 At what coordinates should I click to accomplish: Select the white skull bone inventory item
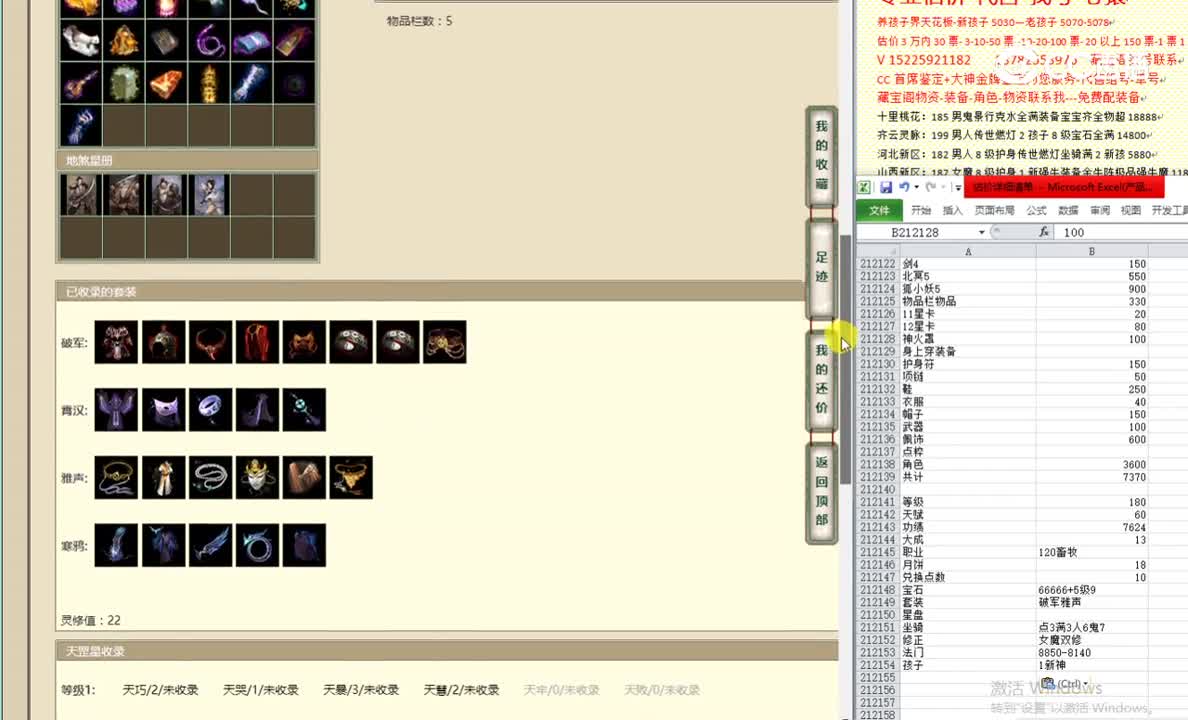tap(80, 40)
